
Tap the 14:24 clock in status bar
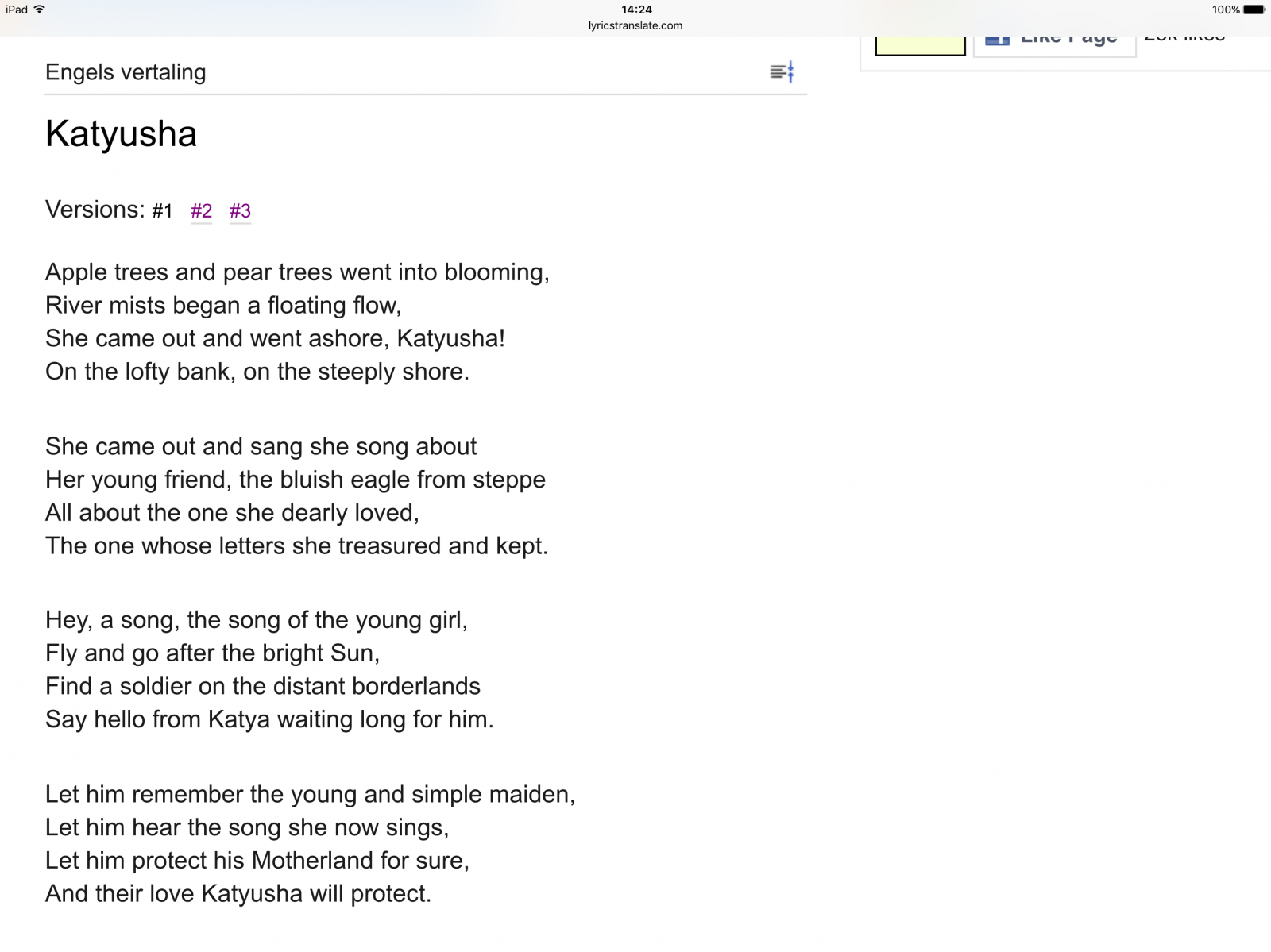(x=636, y=10)
